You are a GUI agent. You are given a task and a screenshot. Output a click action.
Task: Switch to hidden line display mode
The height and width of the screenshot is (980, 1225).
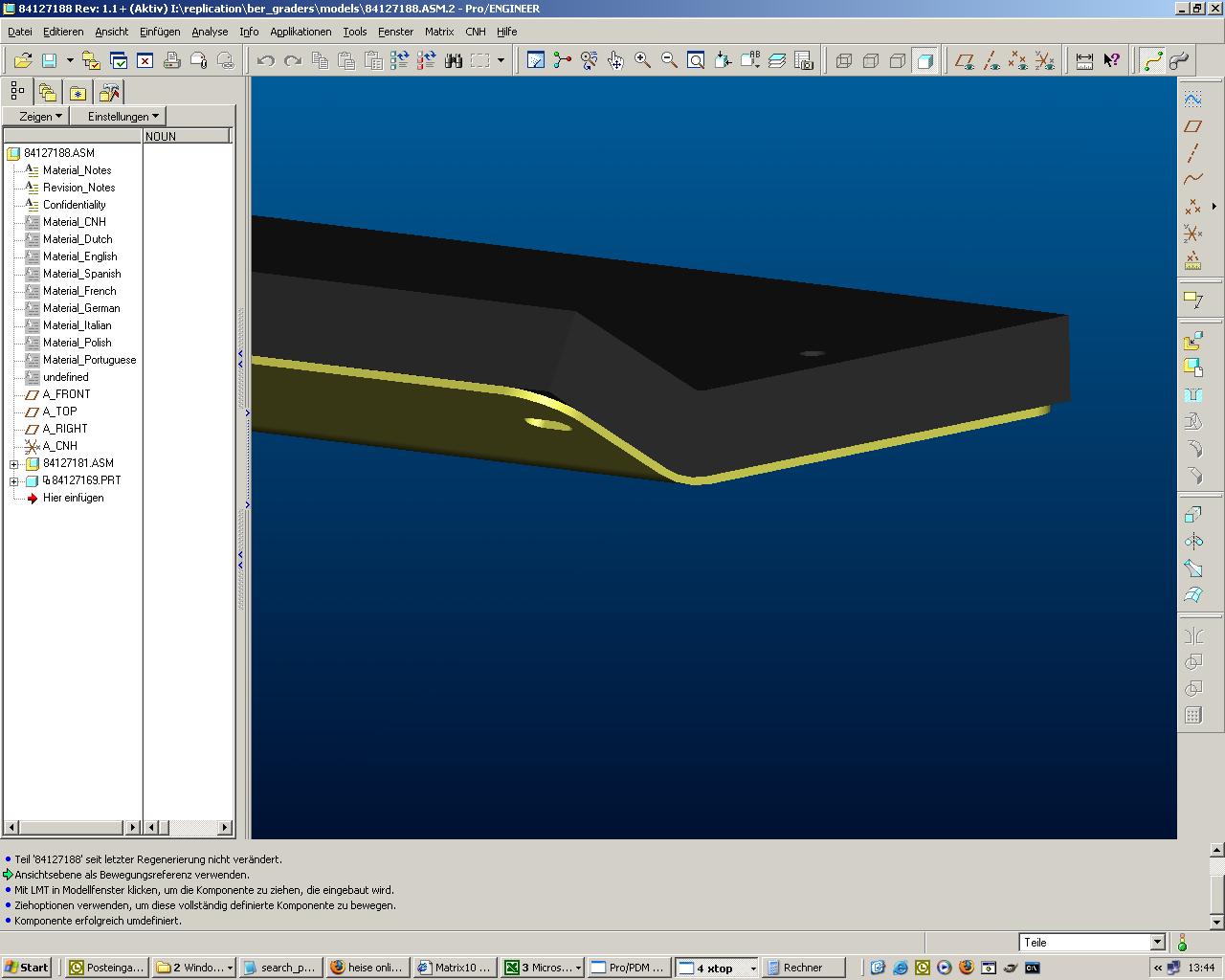tap(871, 60)
